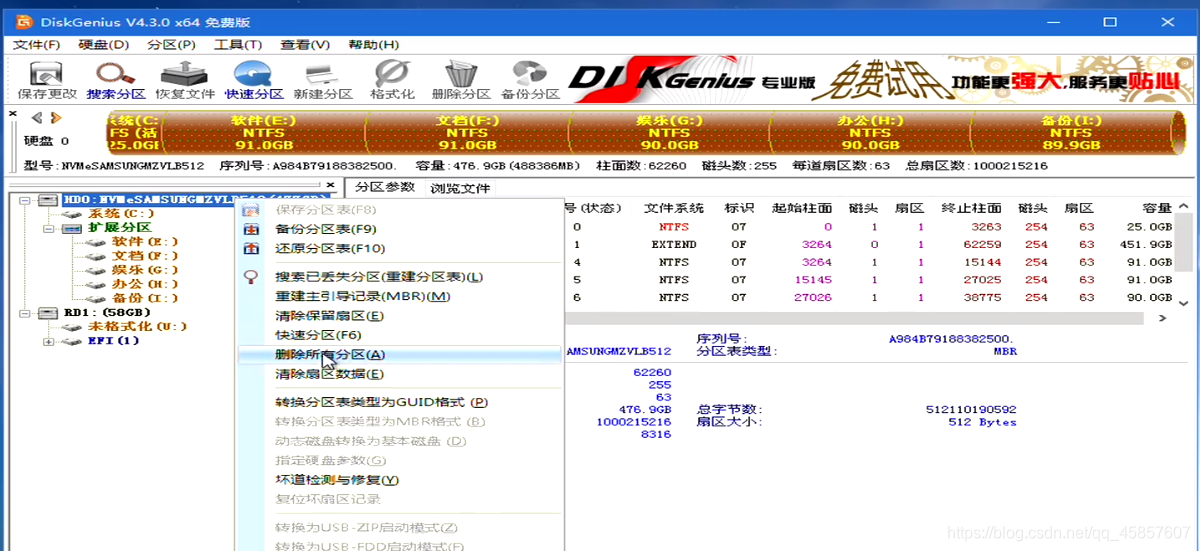Choose 还原分区表(F10) from context menu
The width and height of the screenshot is (1200, 551).
pyautogui.click(x=399, y=248)
